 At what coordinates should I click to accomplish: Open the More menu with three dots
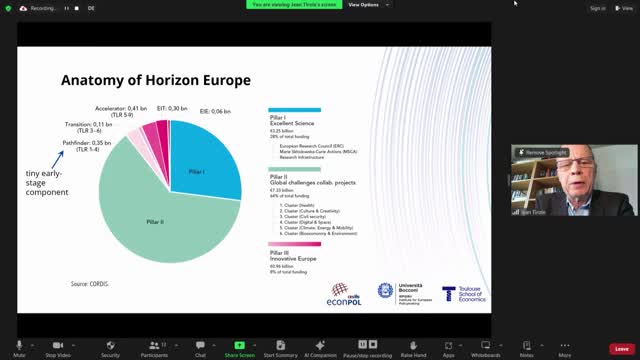coord(565,348)
